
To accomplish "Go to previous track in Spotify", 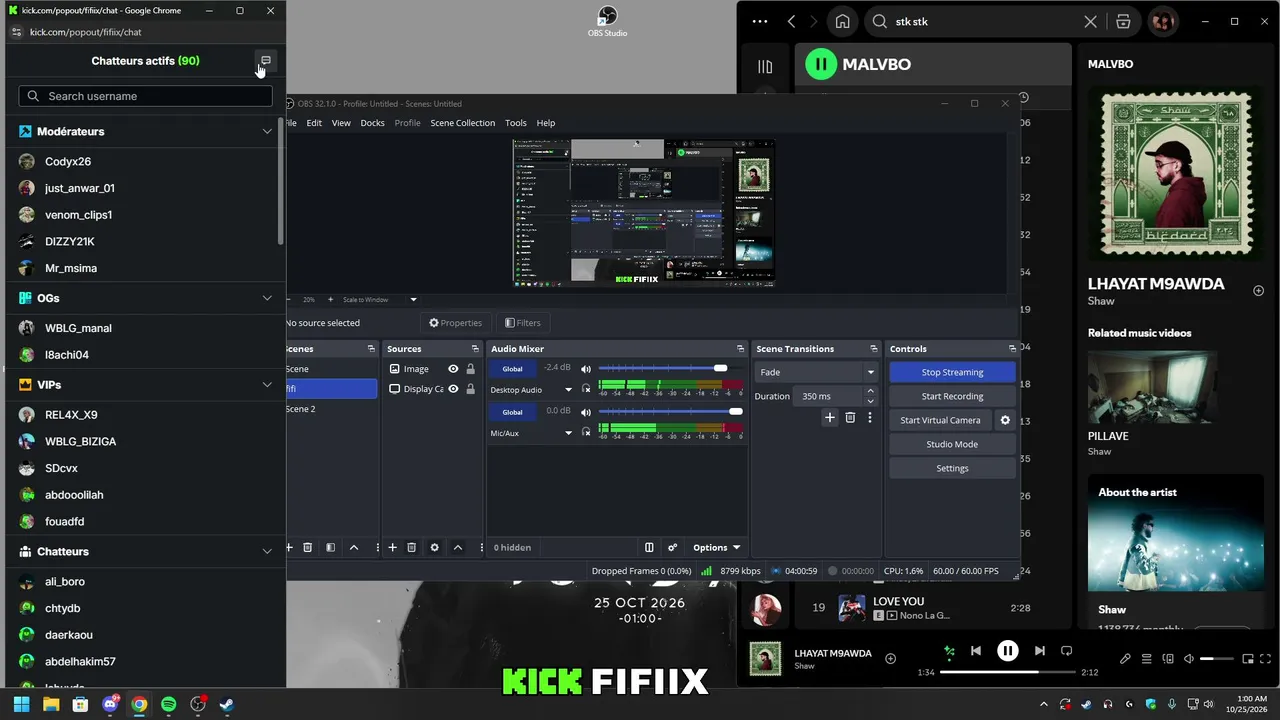I will click(976, 651).
